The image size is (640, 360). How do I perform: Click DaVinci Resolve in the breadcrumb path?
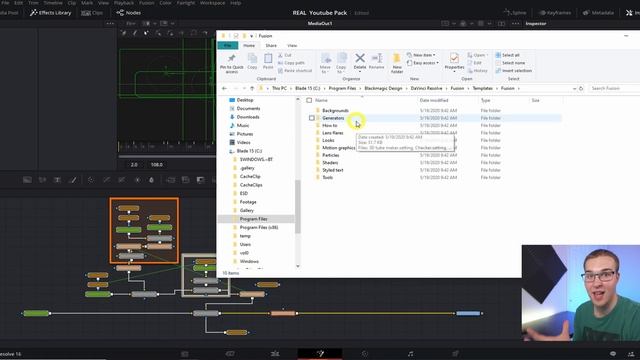tap(426, 88)
